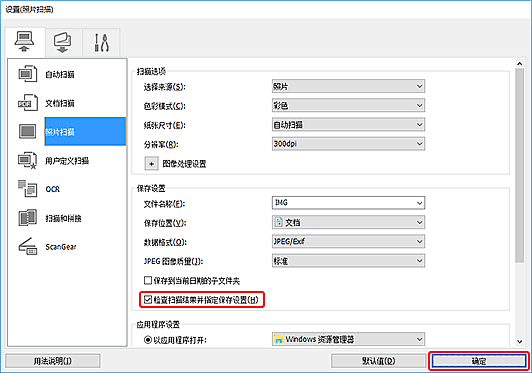Click the ScanGear scanner icon
Screen dimensions: 532x373
click(27, 246)
